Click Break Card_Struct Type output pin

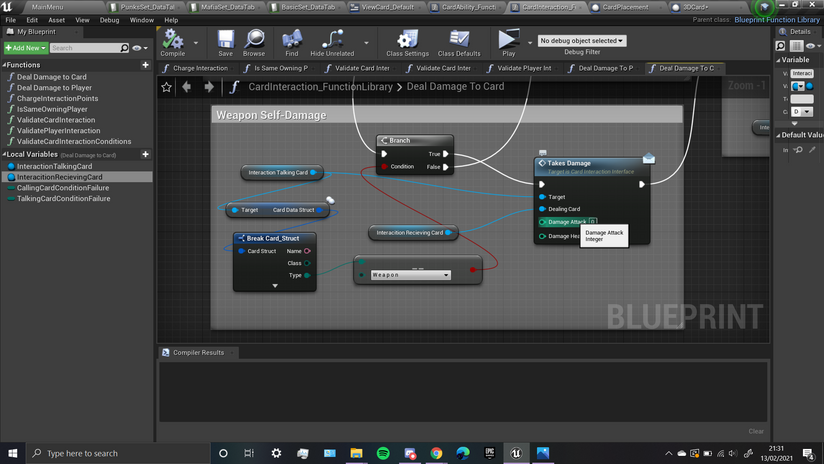(307, 275)
